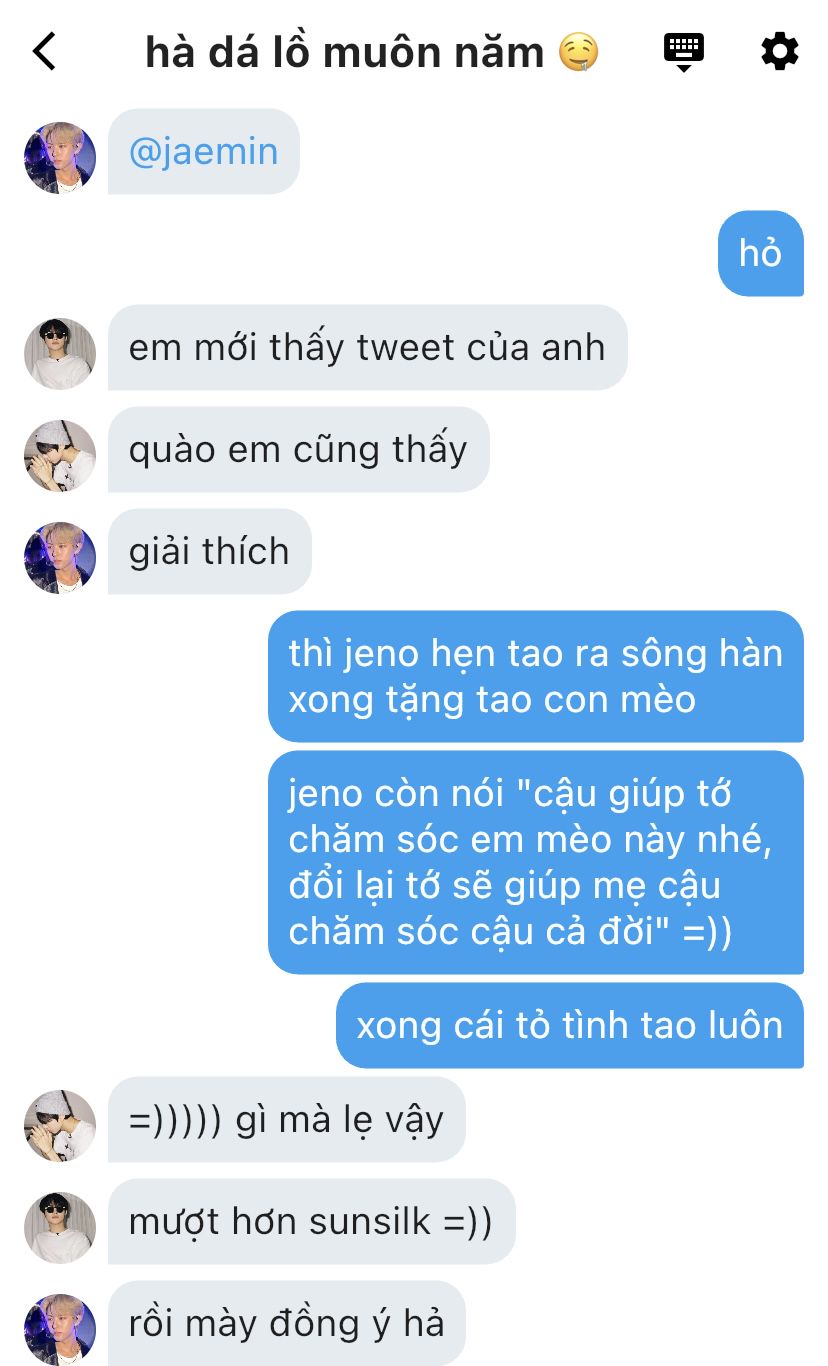Tap the drooling emoji in chat title
This screenshot has height=1366, width=828.
(578, 52)
